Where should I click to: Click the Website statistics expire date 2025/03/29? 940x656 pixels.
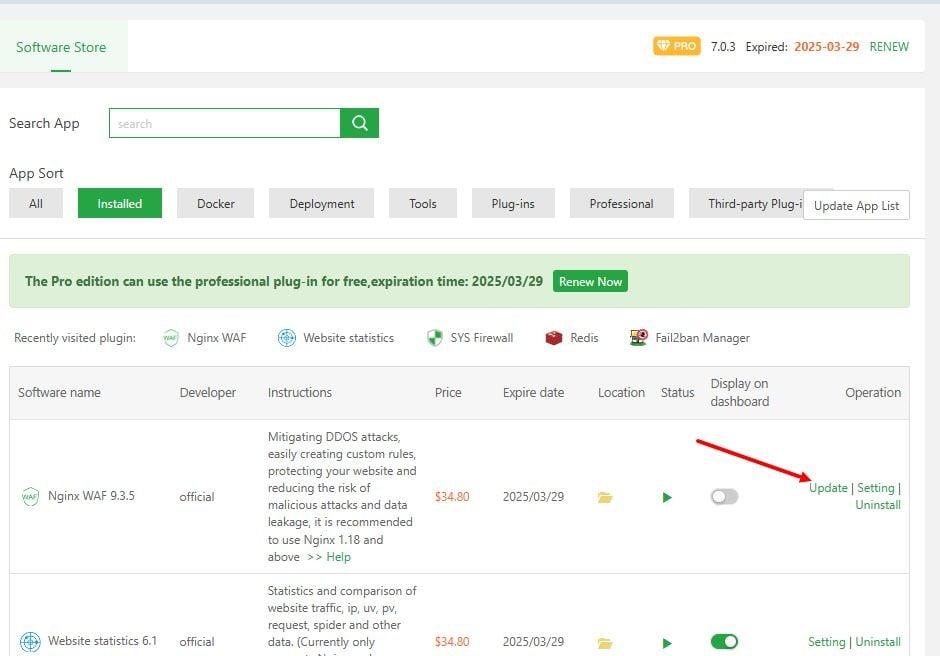[x=533, y=642]
